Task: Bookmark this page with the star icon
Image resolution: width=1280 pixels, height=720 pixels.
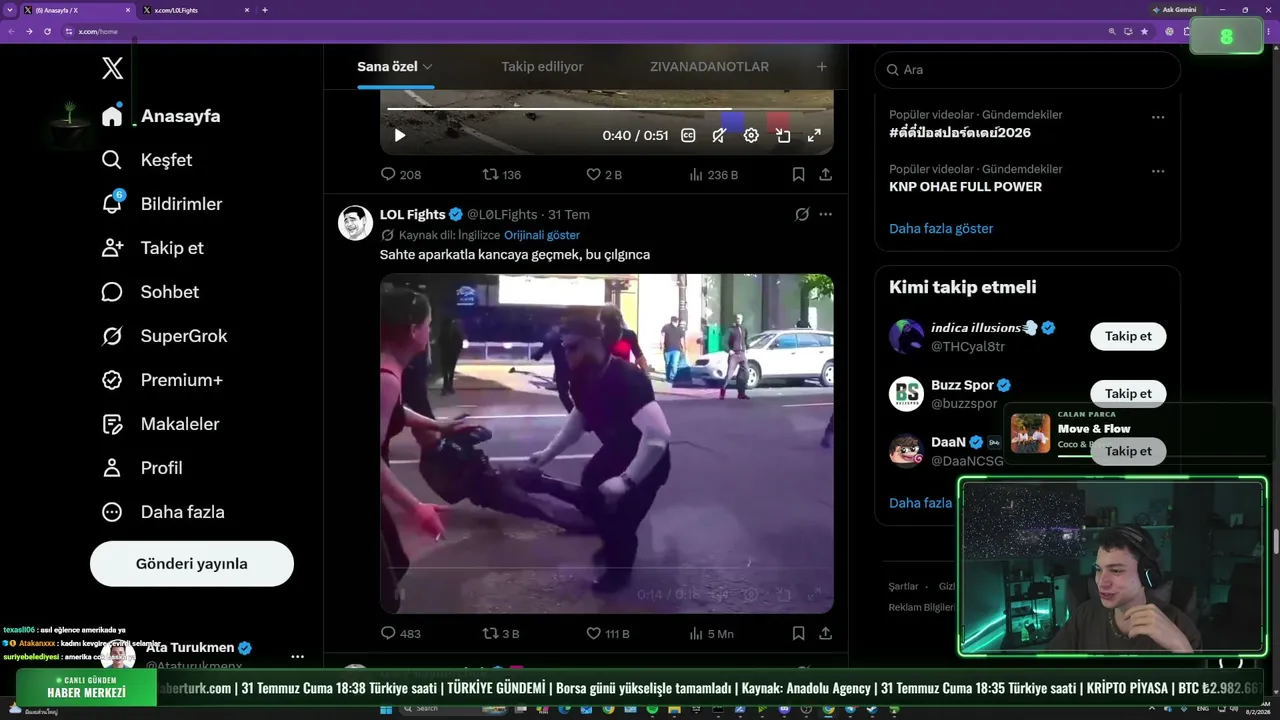Action: pos(1144,31)
